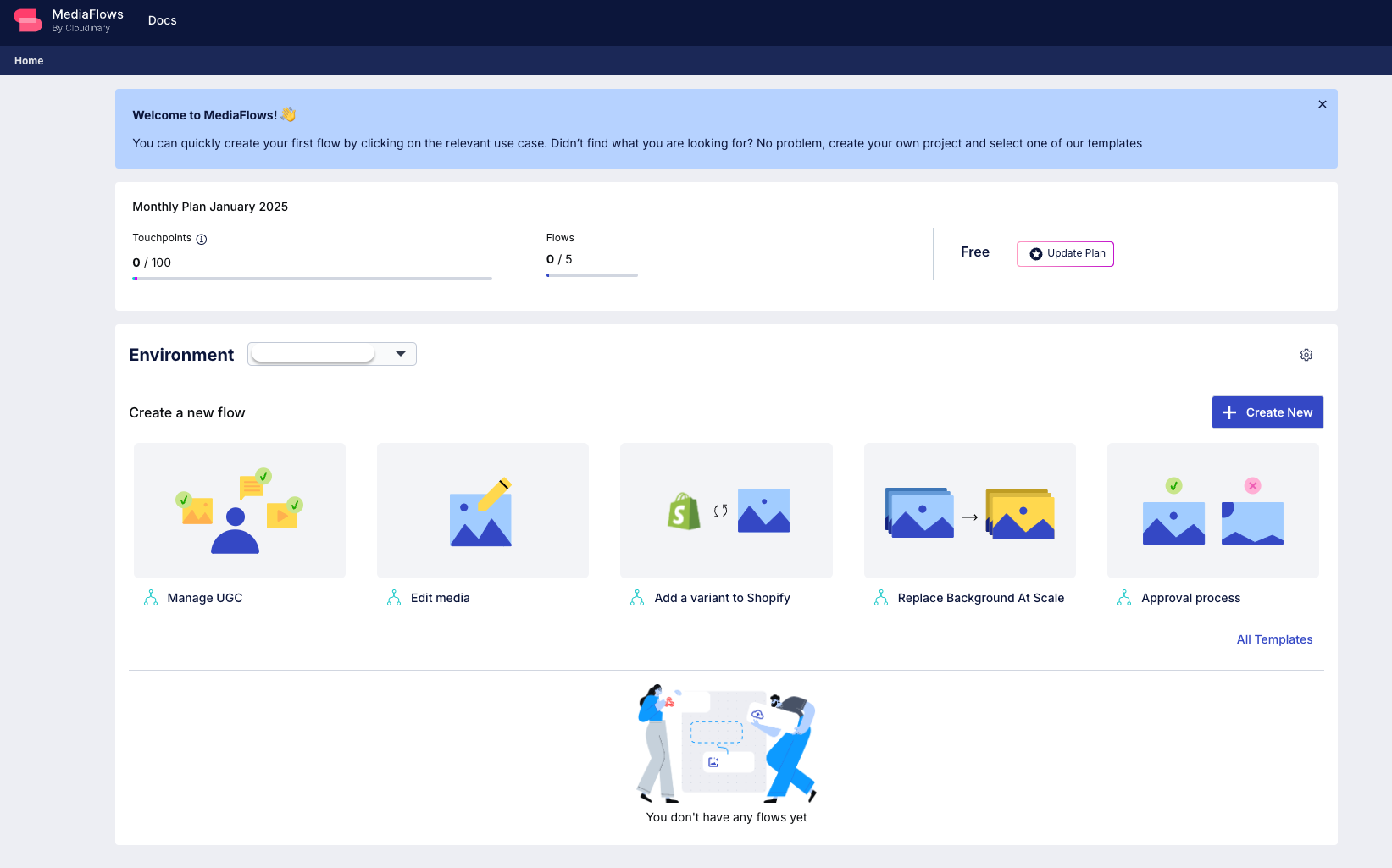
Task: Click flow icon beside Add a variant to Shopify
Action: [x=637, y=598]
